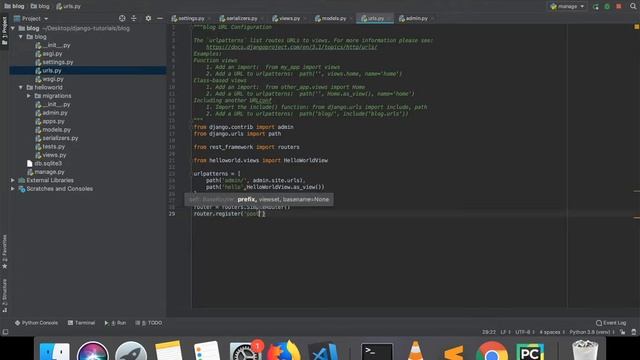Open Finder from the dock

click(55, 351)
